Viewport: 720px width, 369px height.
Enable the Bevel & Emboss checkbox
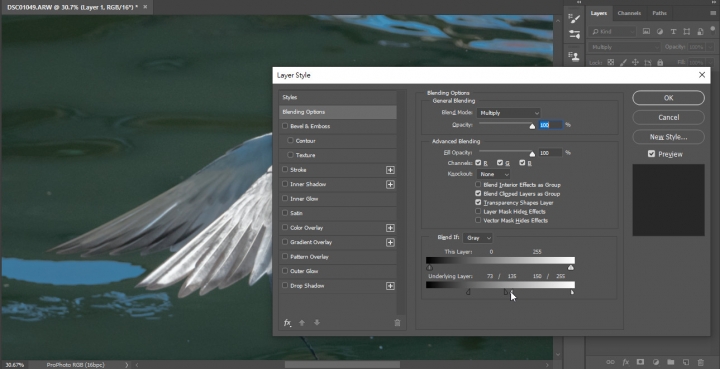pos(285,126)
